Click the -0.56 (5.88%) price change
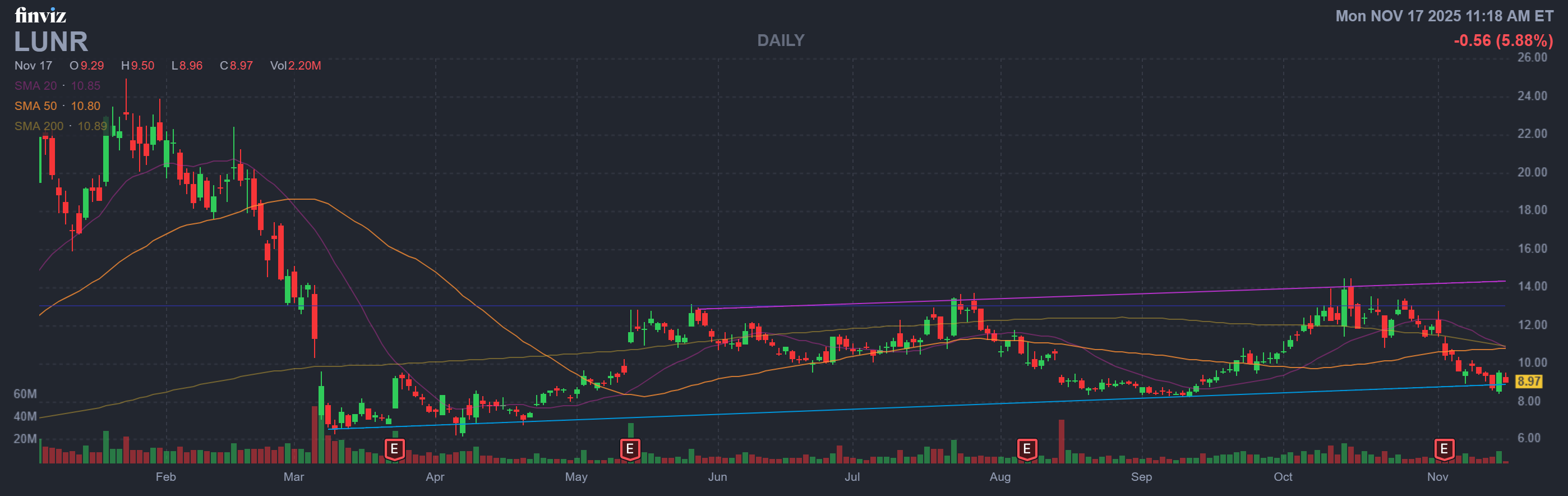The width and height of the screenshot is (1568, 496). pos(1503,40)
